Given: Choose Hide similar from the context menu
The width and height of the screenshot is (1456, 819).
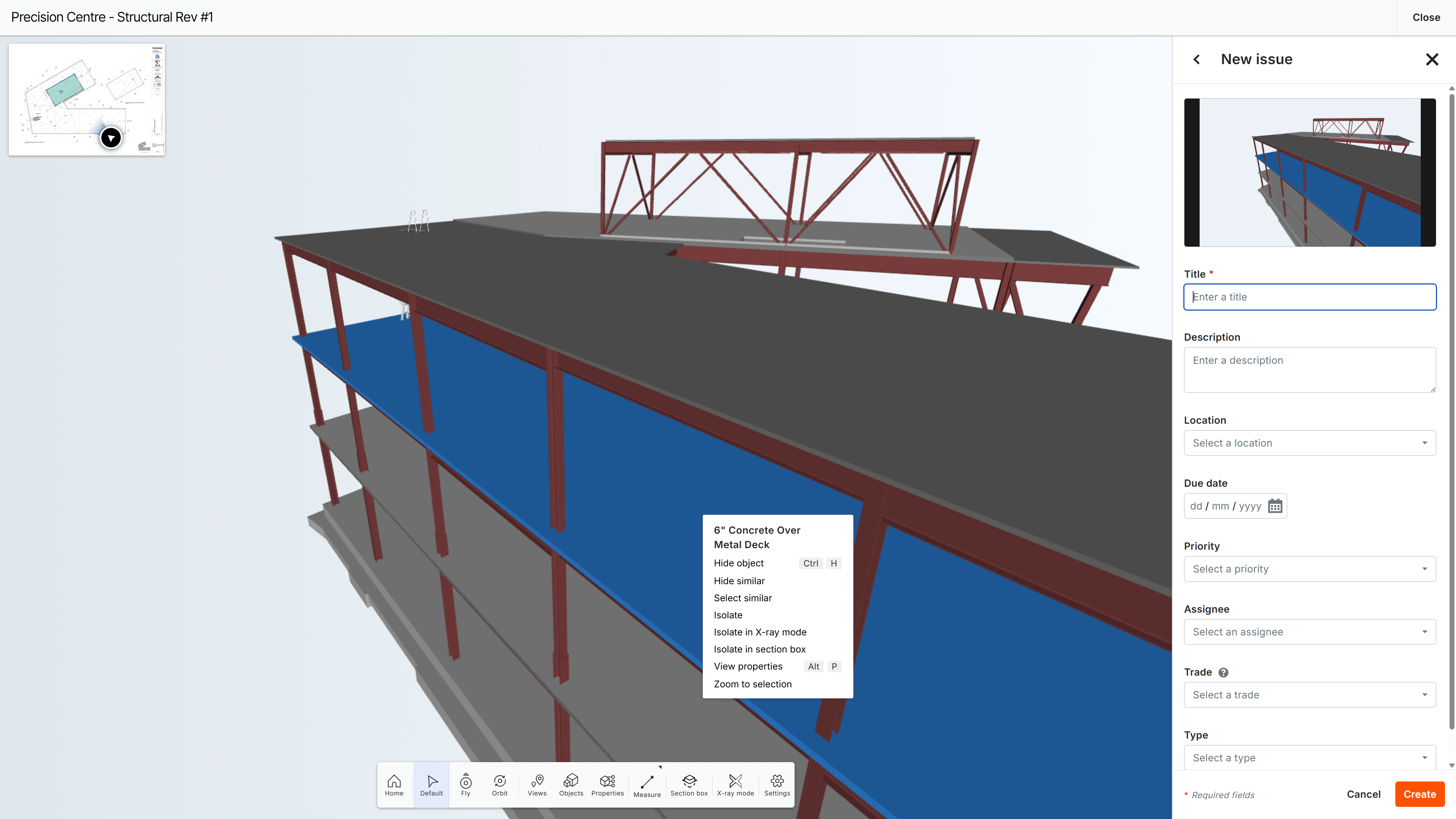Looking at the screenshot, I should click(x=739, y=580).
